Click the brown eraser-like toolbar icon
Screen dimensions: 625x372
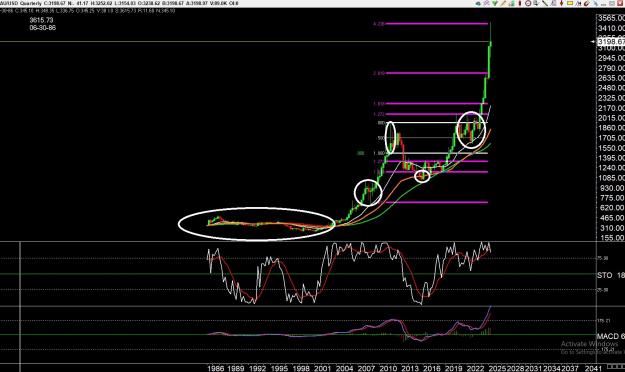pos(587,4)
